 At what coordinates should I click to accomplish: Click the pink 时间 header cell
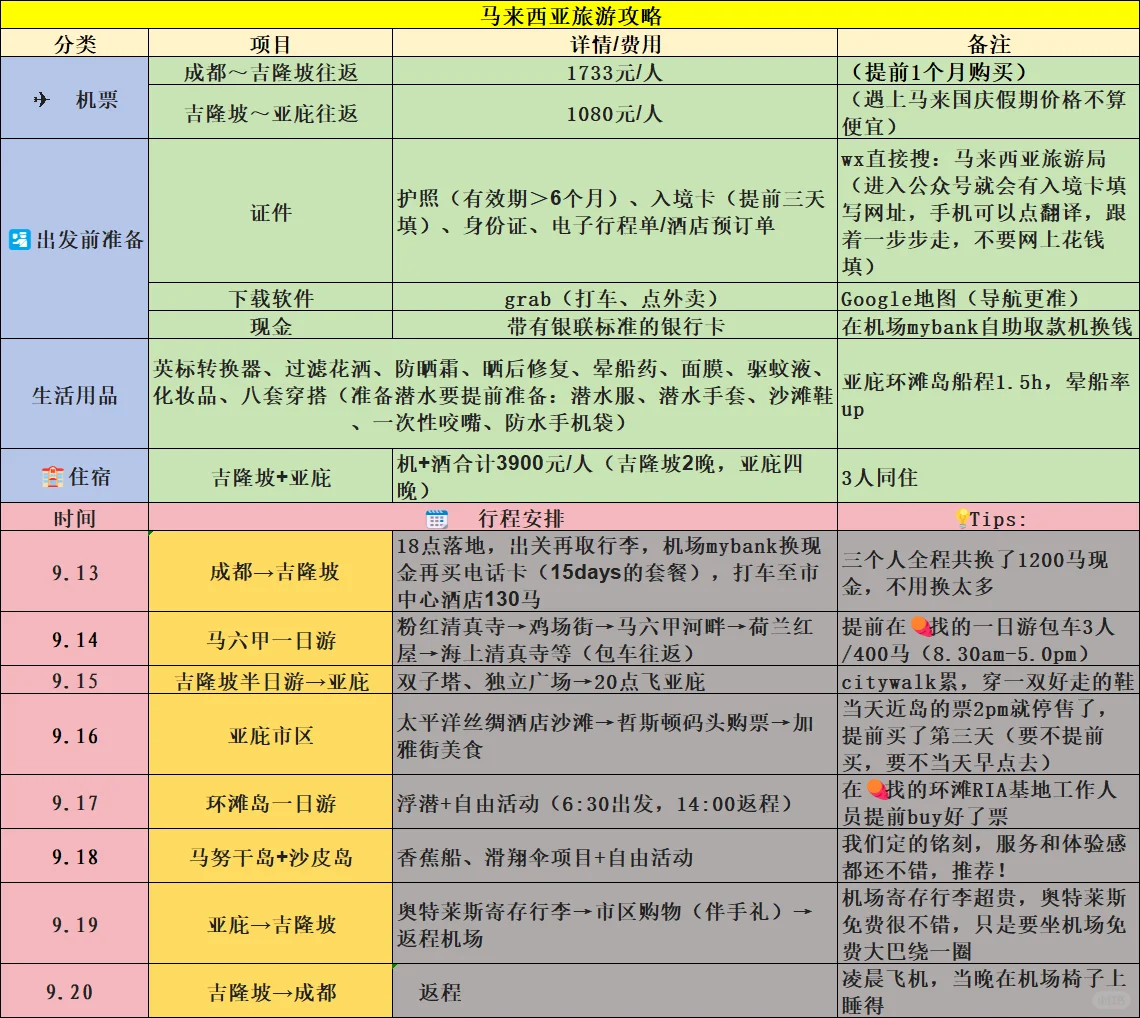click(x=74, y=519)
